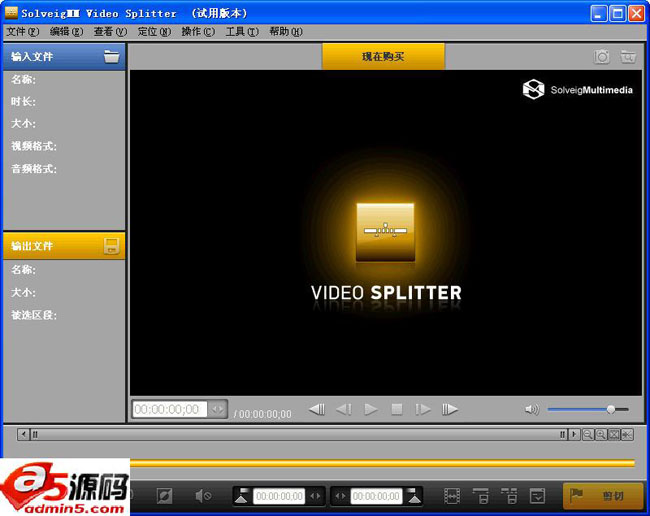This screenshot has width=650, height=516.
Task: Click the save selected fragment icon
Action: [481, 496]
